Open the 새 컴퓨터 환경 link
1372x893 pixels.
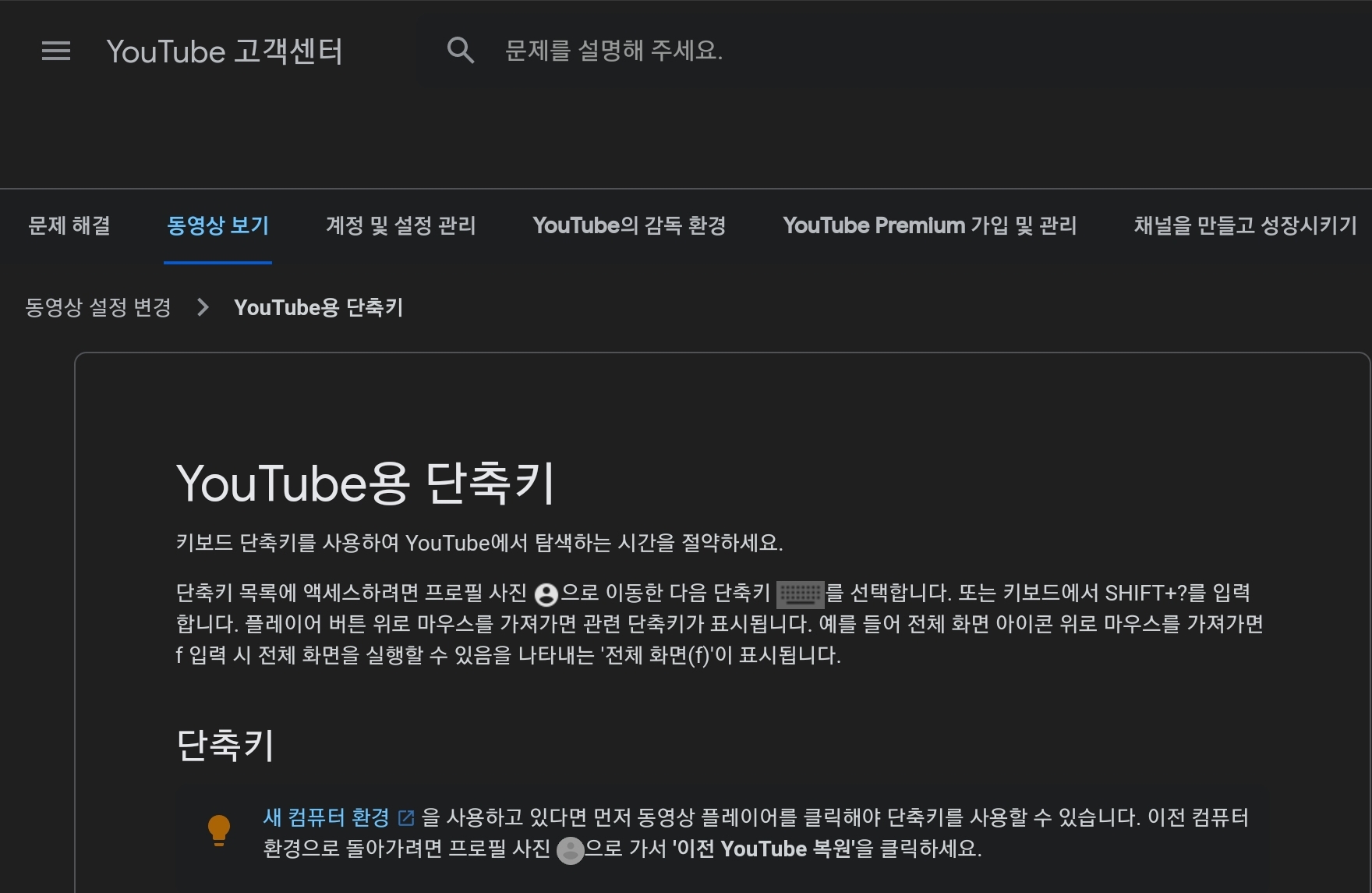point(326,817)
